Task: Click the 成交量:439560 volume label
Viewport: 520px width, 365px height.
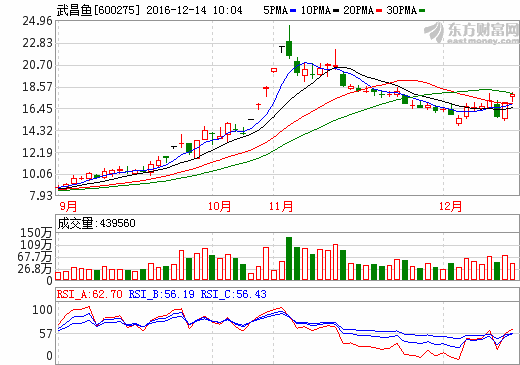Action: [97, 223]
